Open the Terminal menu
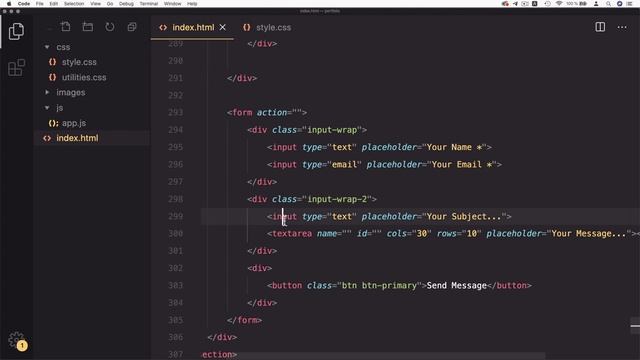The width and height of the screenshot is (640, 360). click(x=149, y=4)
